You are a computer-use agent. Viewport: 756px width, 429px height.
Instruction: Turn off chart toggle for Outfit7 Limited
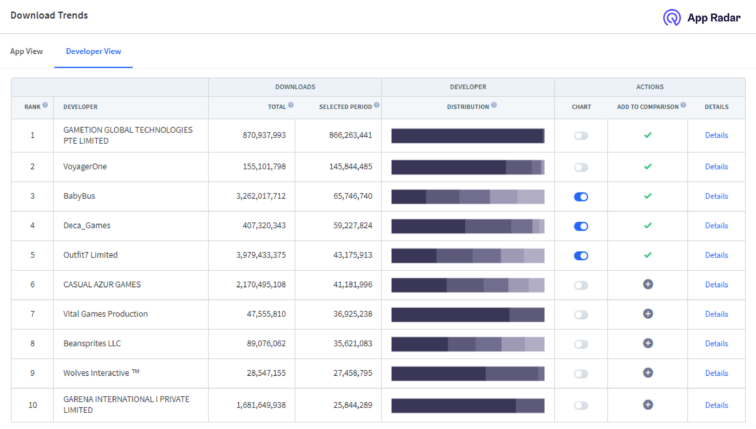(581, 255)
